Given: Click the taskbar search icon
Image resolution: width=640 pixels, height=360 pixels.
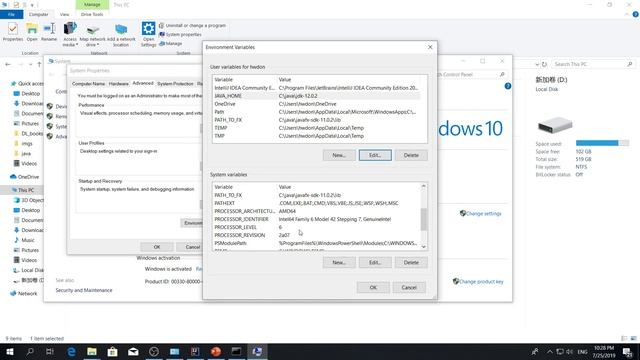Looking at the screenshot, I should tap(30, 351).
